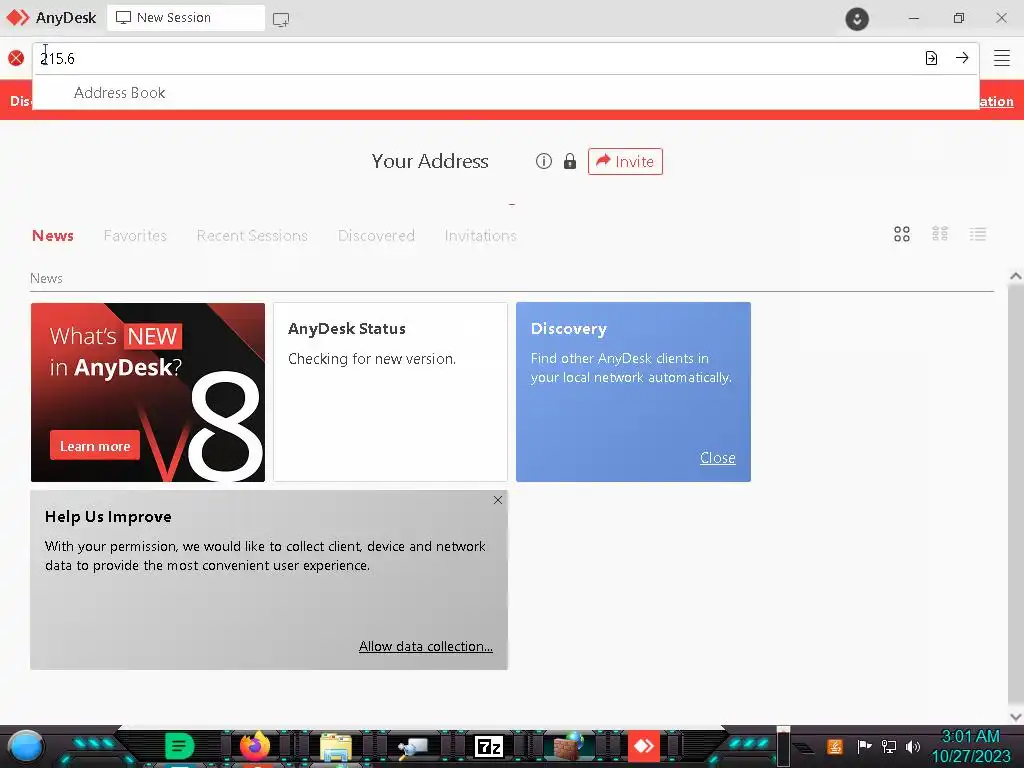
Task: Click the Your Address heading
Action: coord(430,161)
